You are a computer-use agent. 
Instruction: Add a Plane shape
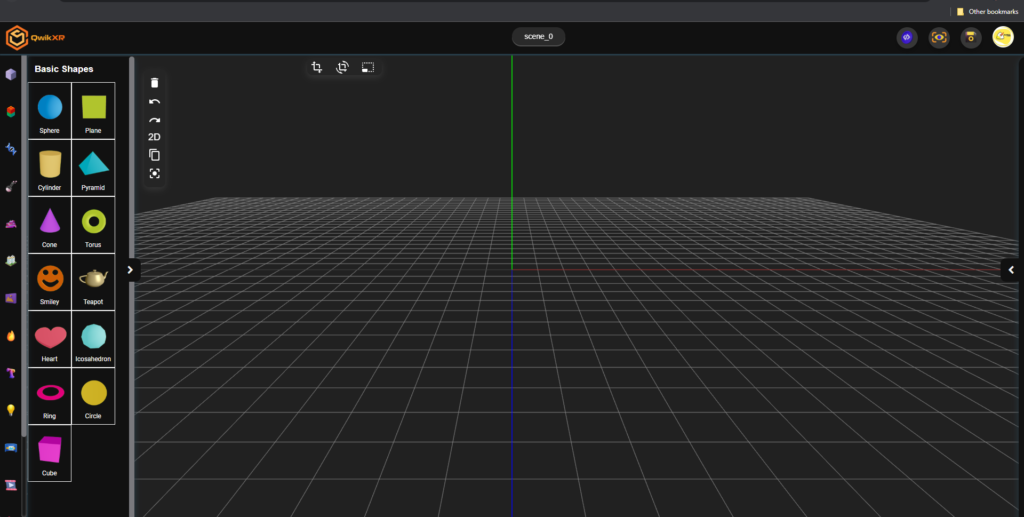pos(93,111)
